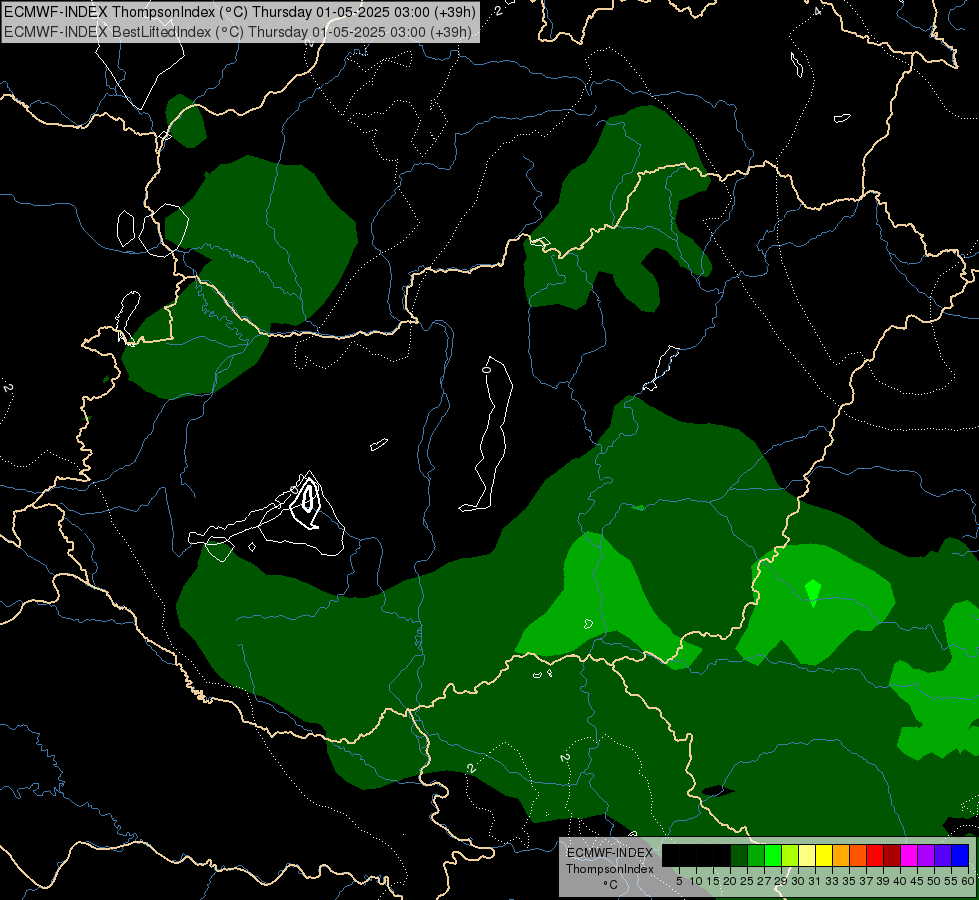
Task: Click the 0 contour label on the map
Action: tap(486, 370)
